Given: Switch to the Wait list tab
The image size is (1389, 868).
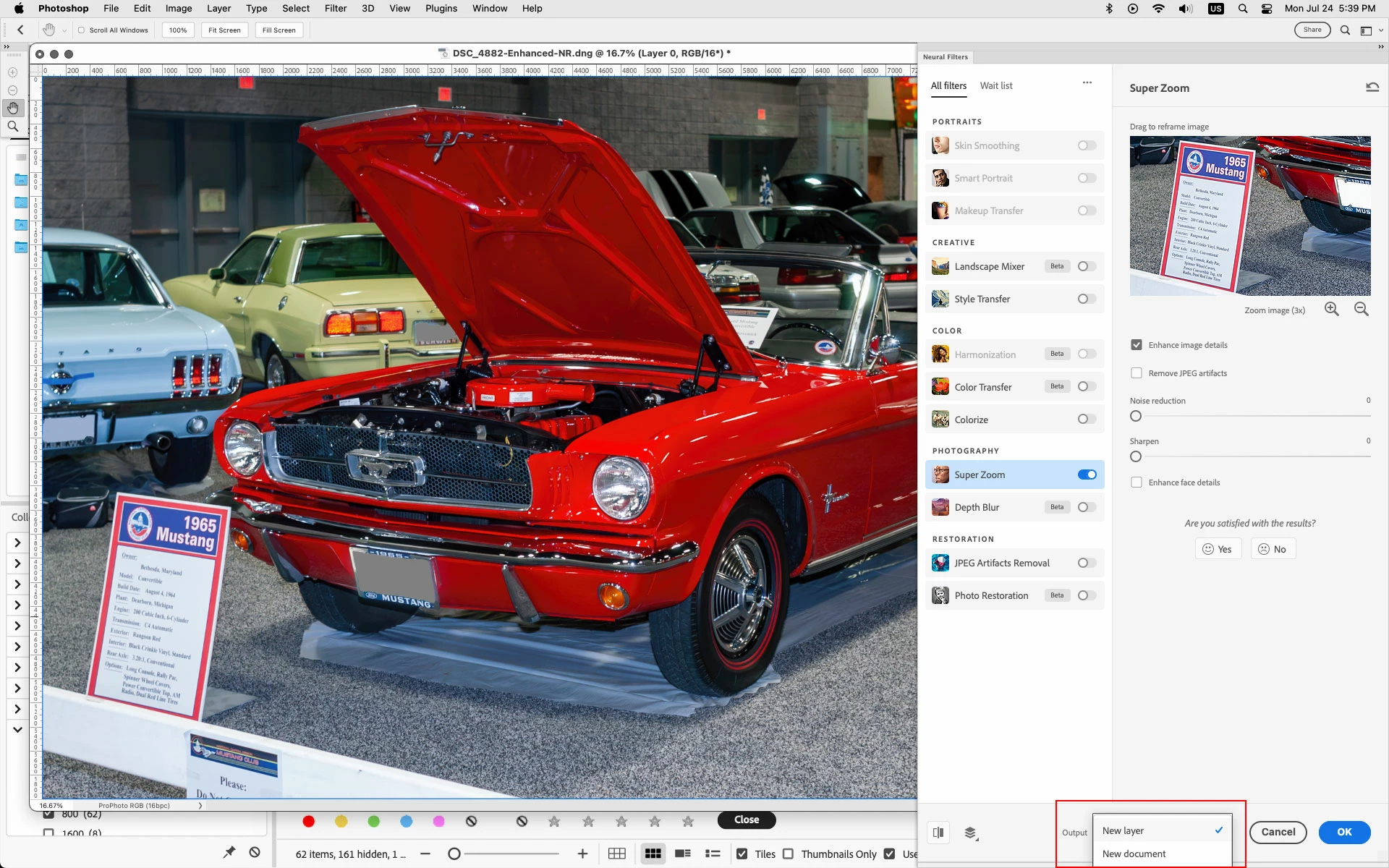Looking at the screenshot, I should tap(995, 85).
